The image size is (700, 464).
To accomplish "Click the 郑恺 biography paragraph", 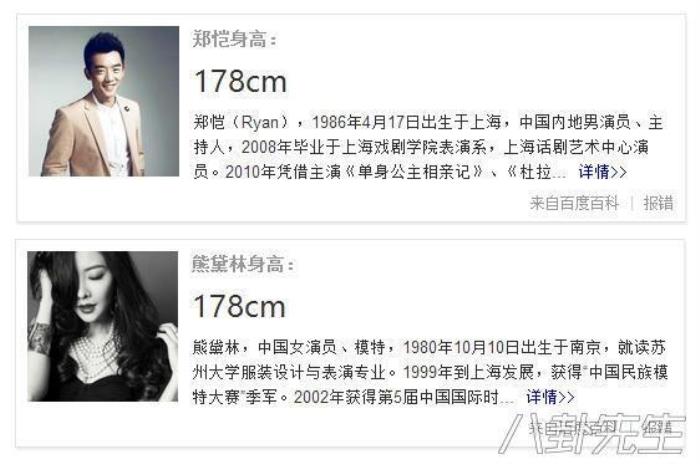I will click(x=429, y=147).
